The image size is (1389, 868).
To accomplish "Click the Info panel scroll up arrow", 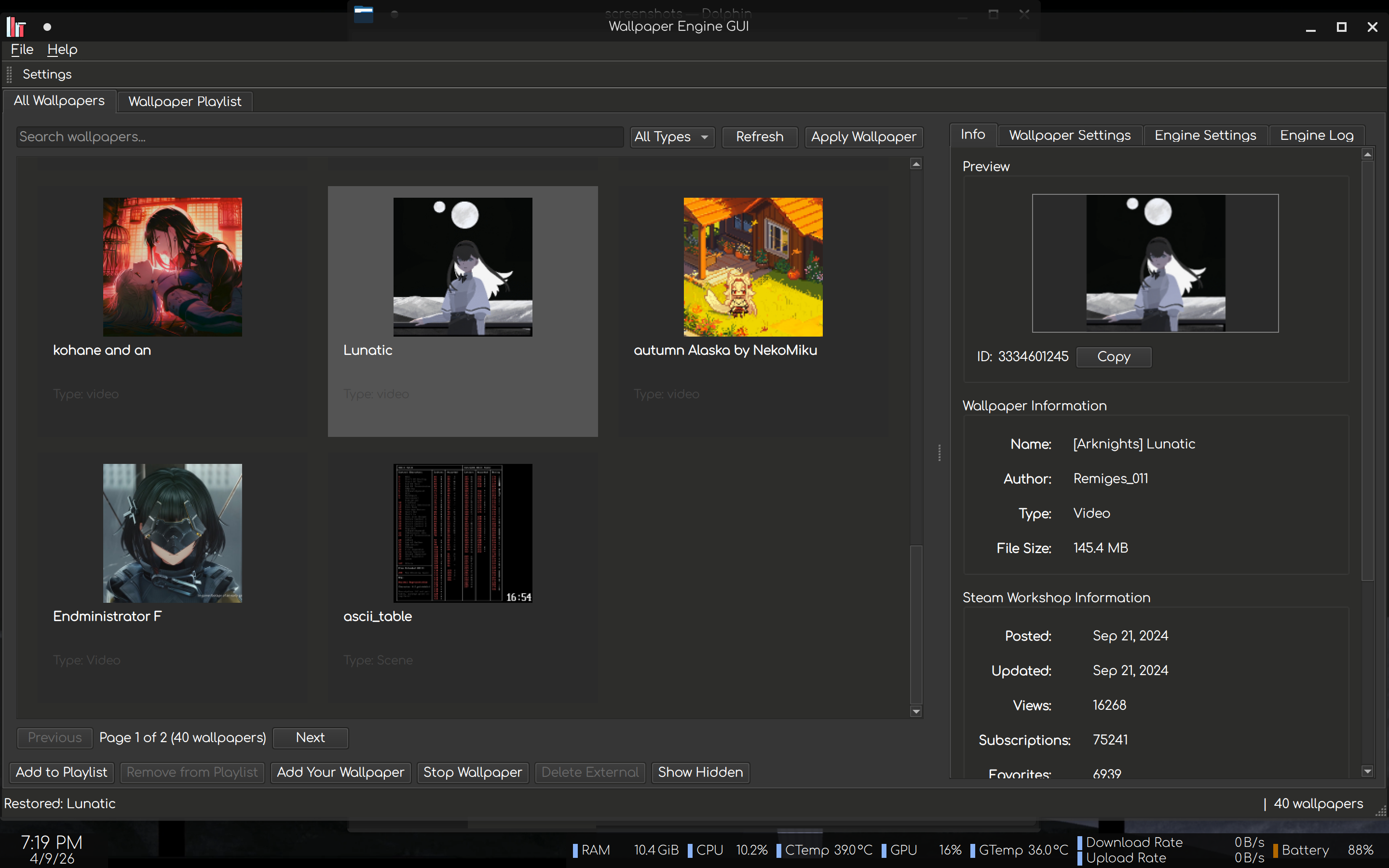I will click(1368, 154).
